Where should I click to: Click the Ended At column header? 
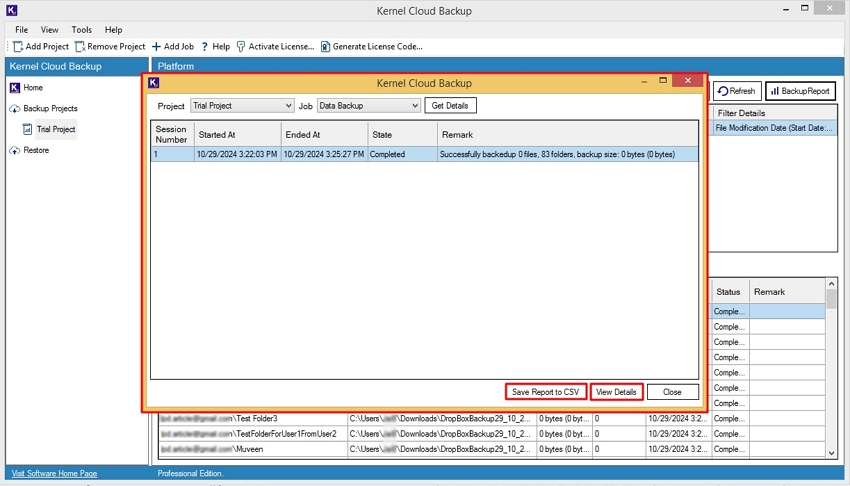point(324,134)
